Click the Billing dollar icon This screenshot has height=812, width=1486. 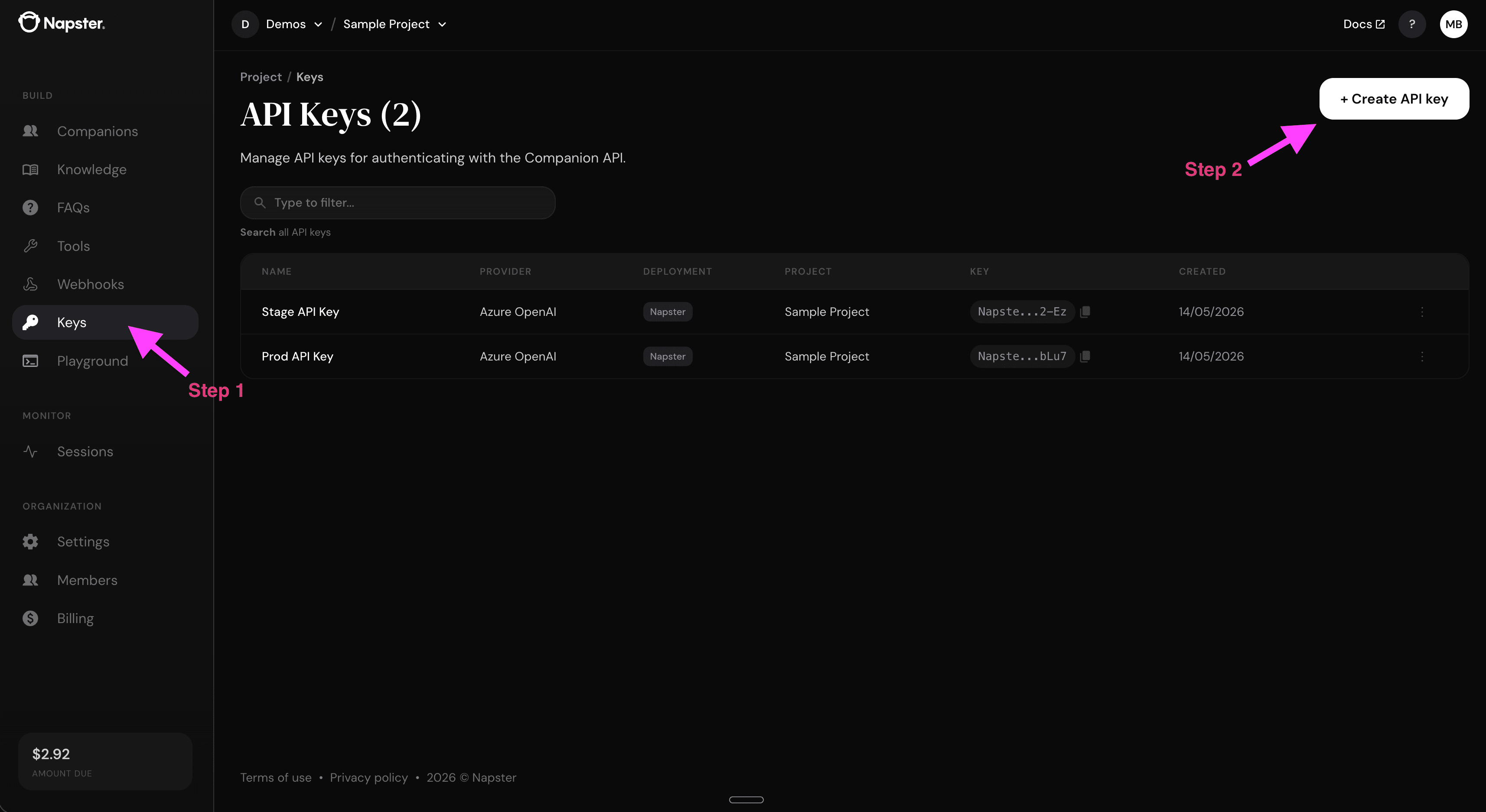click(x=31, y=618)
